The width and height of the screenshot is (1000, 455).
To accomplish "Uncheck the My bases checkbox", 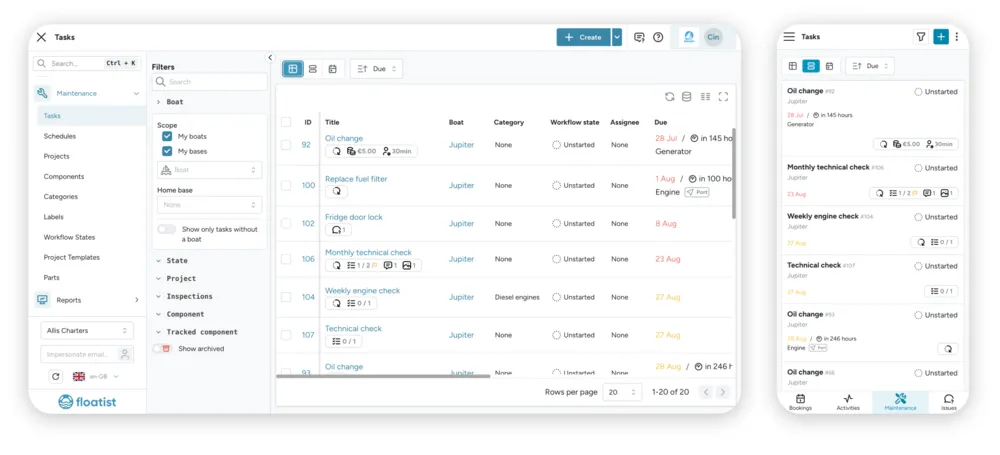I will (x=167, y=151).
